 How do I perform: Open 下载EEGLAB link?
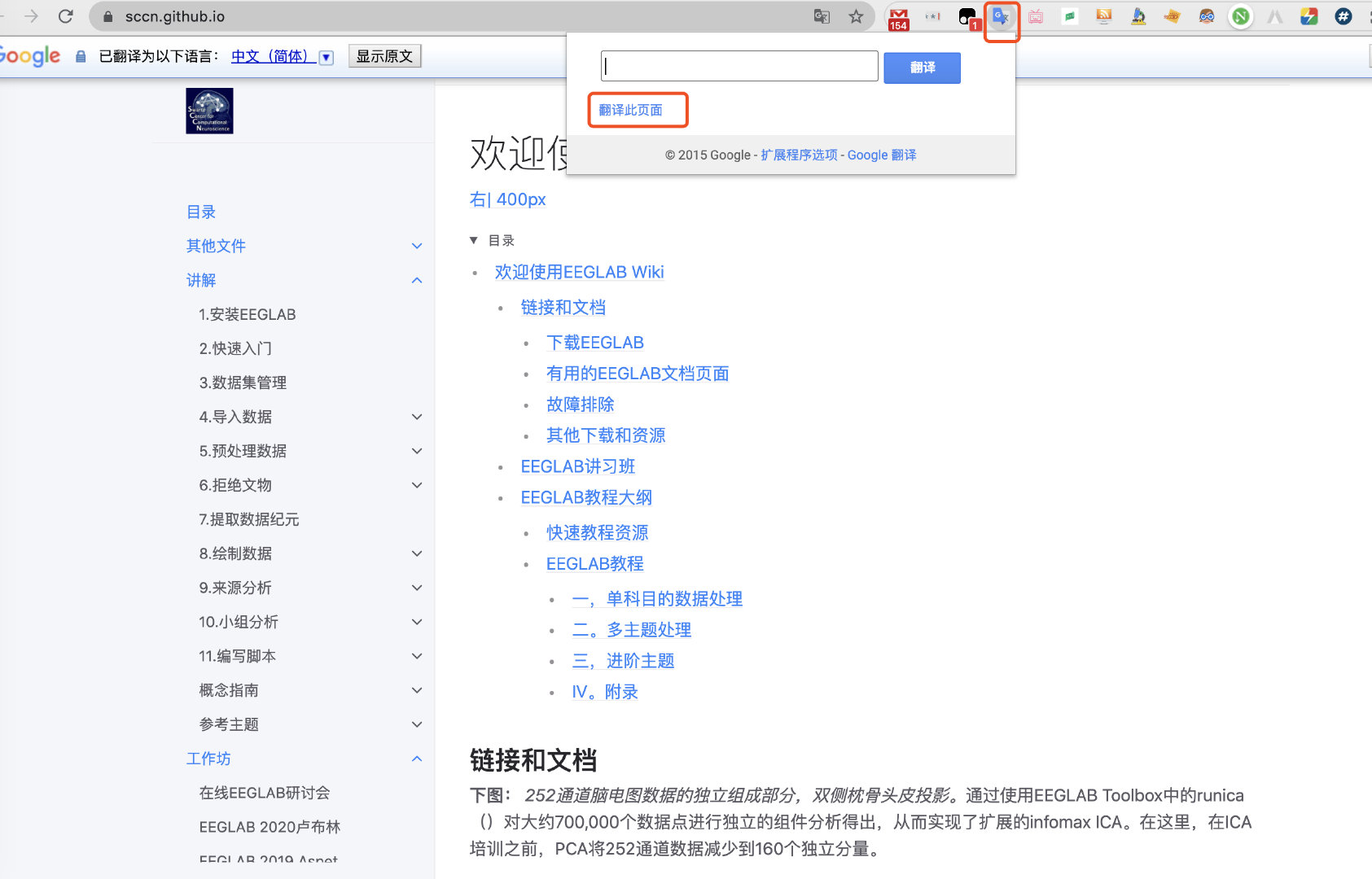(x=595, y=343)
